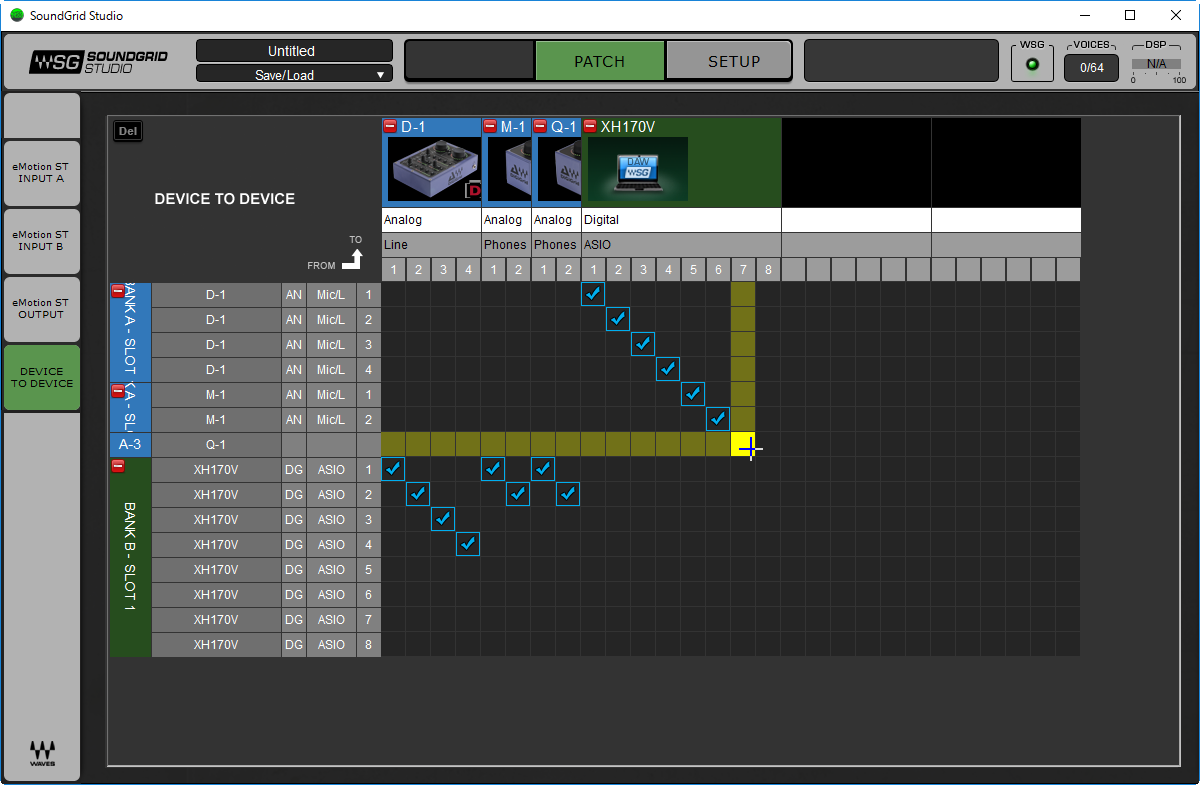Unpatch XH170V ASIO 1 to Q-1 Phones 1
The height and width of the screenshot is (785, 1200).
tap(543, 469)
